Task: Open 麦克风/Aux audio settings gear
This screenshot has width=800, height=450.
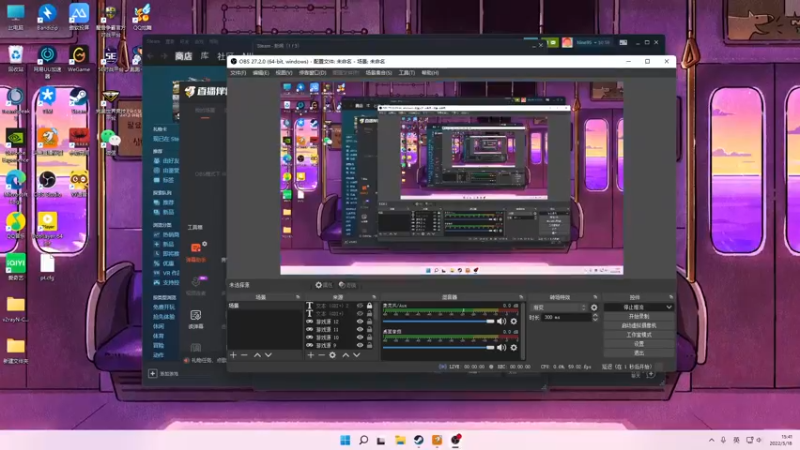Action: click(x=514, y=321)
